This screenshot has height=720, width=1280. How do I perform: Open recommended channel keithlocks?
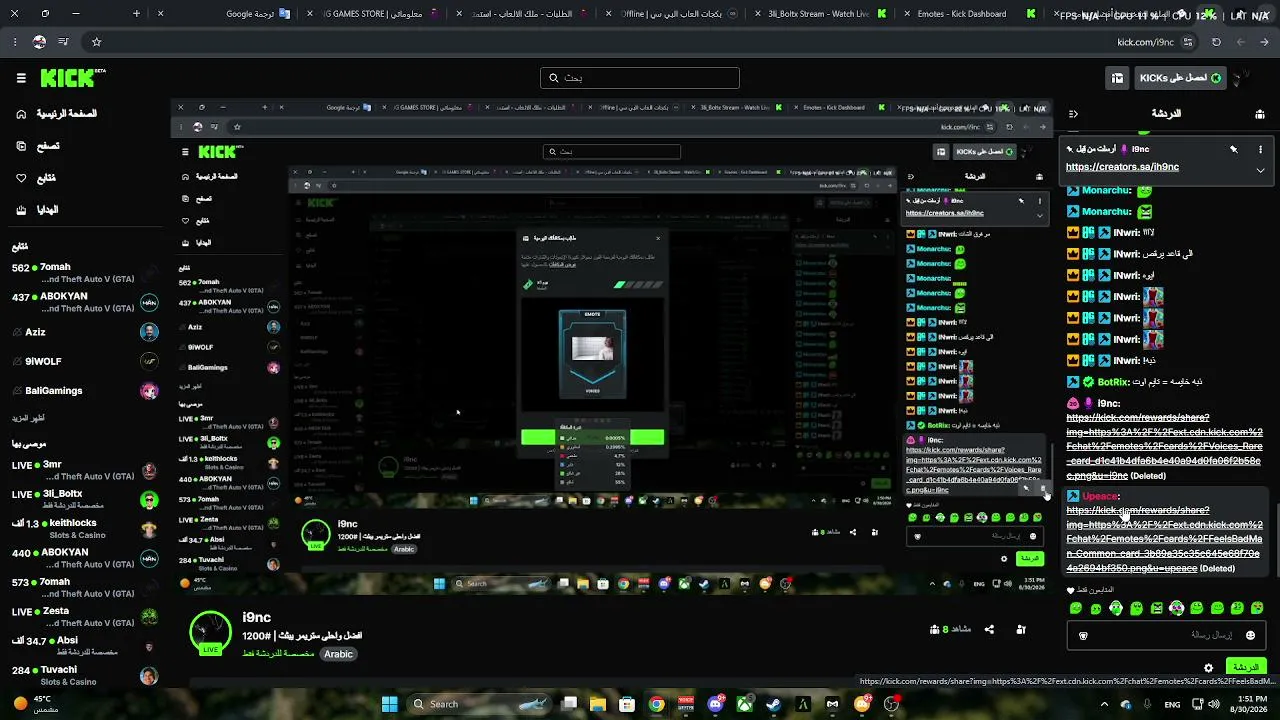85,529
